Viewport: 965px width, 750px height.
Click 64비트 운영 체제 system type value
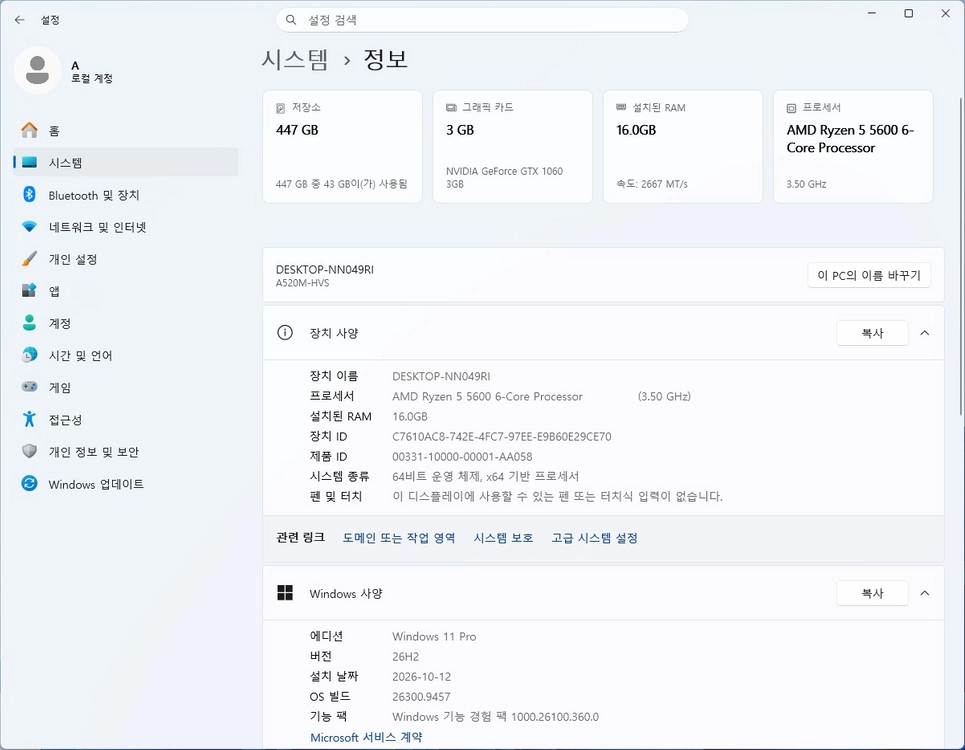point(486,476)
